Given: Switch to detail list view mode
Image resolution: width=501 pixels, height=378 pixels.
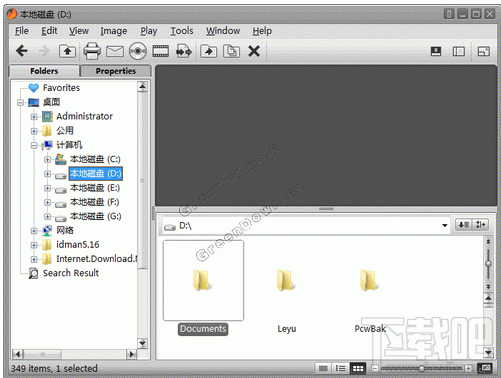Looking at the screenshot, I should (340, 368).
